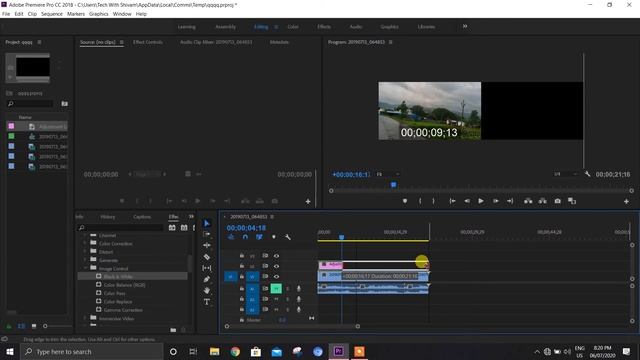The image size is (640, 360).
Task: Select the Hand tool
Action: click(207, 291)
